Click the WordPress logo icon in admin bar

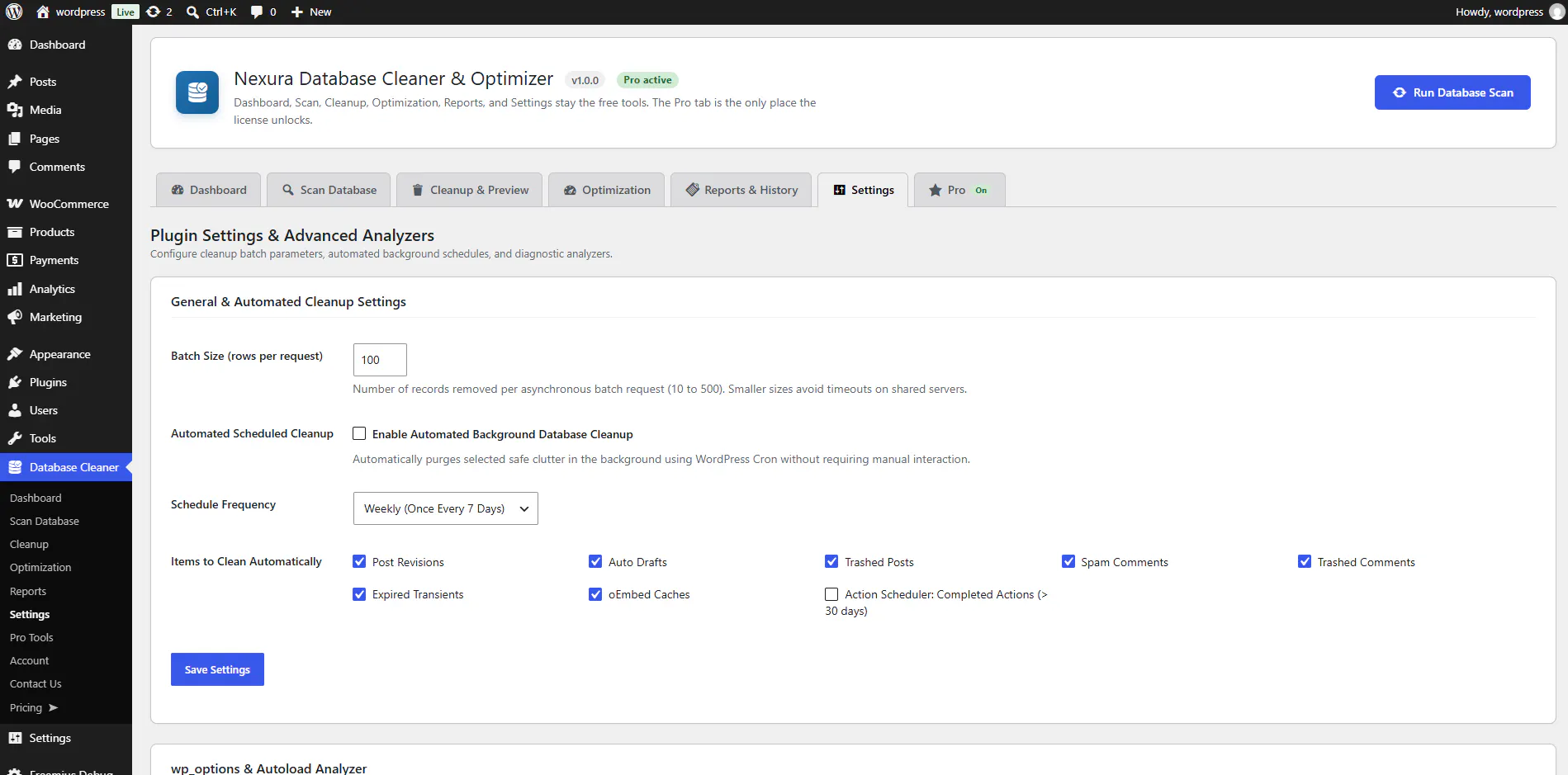click(14, 12)
